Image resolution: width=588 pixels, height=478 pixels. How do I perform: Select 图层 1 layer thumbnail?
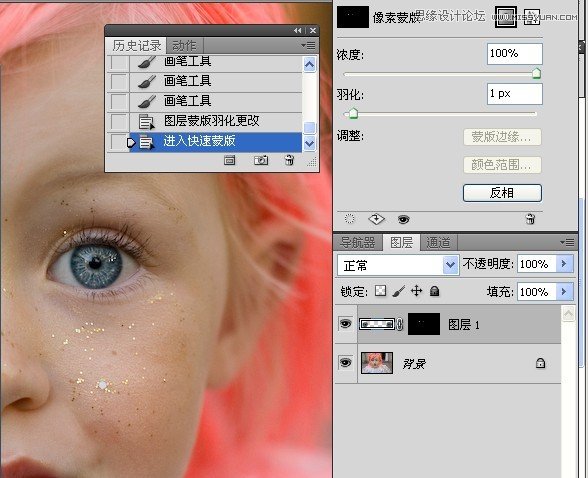coord(377,324)
